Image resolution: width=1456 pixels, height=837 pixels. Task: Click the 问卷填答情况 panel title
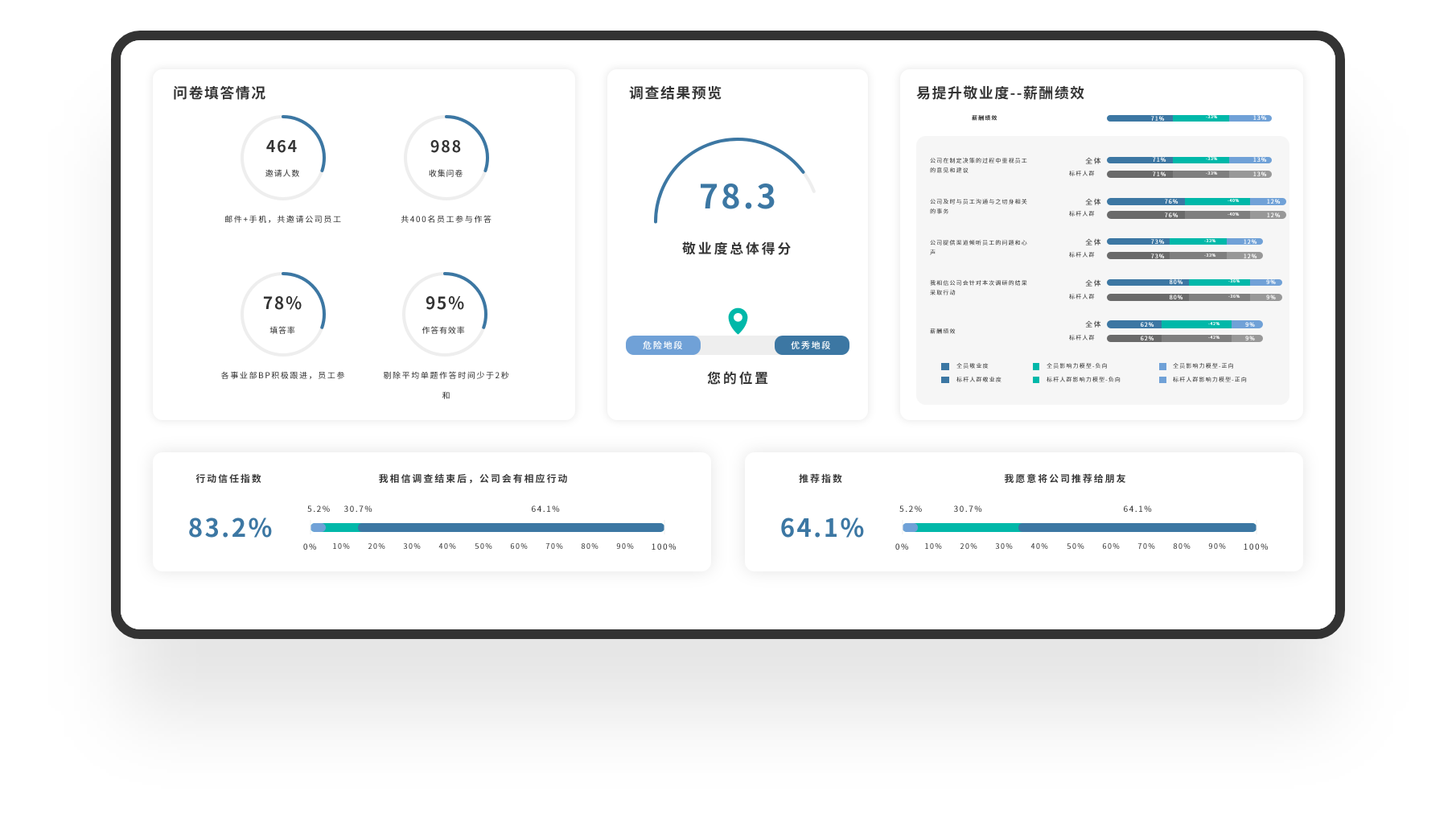(219, 93)
